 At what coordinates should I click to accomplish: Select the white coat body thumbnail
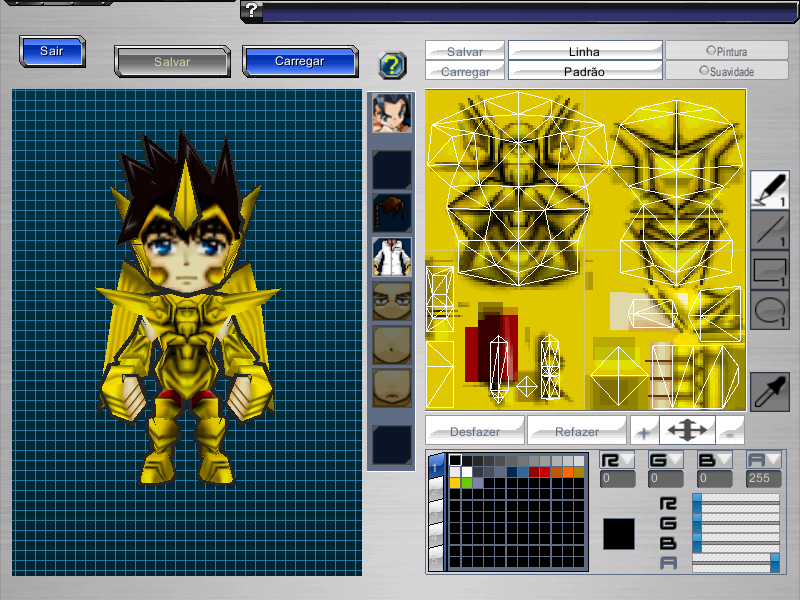[392, 257]
